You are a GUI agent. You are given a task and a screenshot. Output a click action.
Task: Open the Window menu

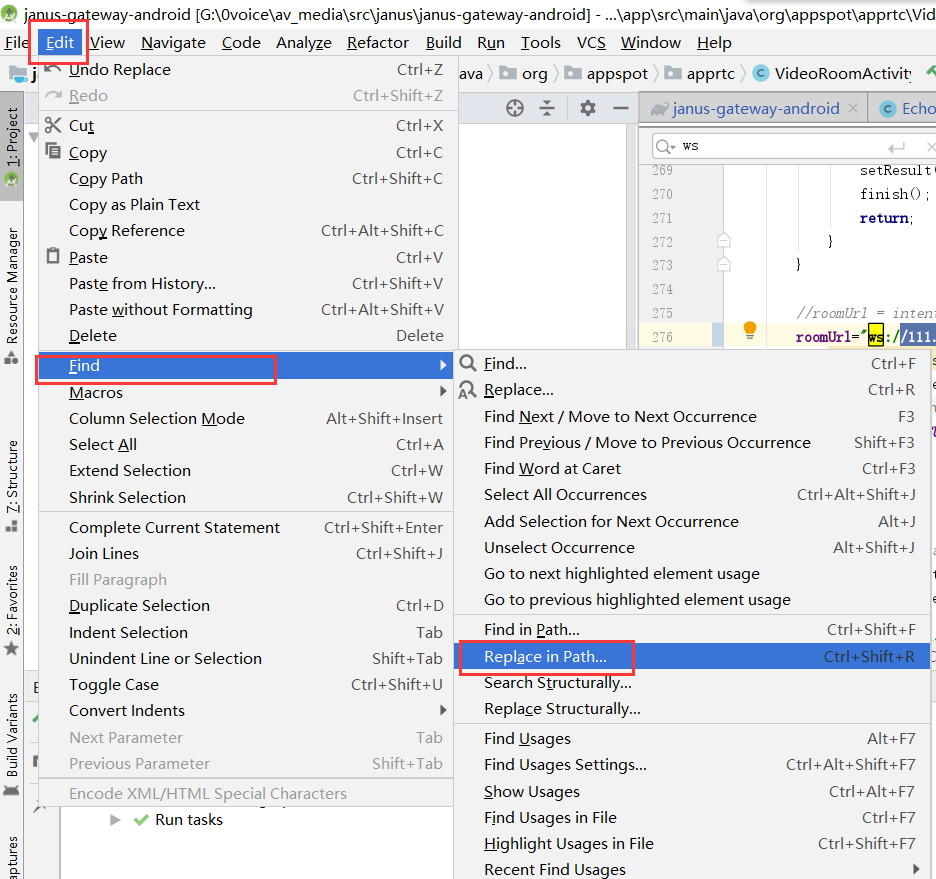(x=651, y=42)
